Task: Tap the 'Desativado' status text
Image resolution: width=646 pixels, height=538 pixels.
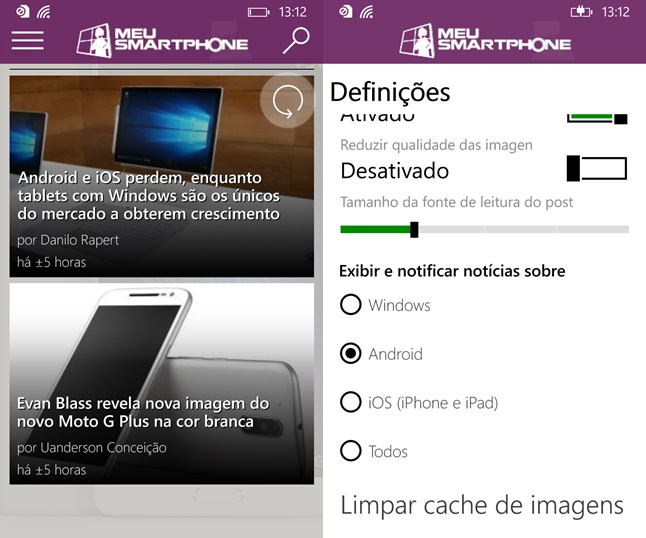Action: (x=395, y=171)
